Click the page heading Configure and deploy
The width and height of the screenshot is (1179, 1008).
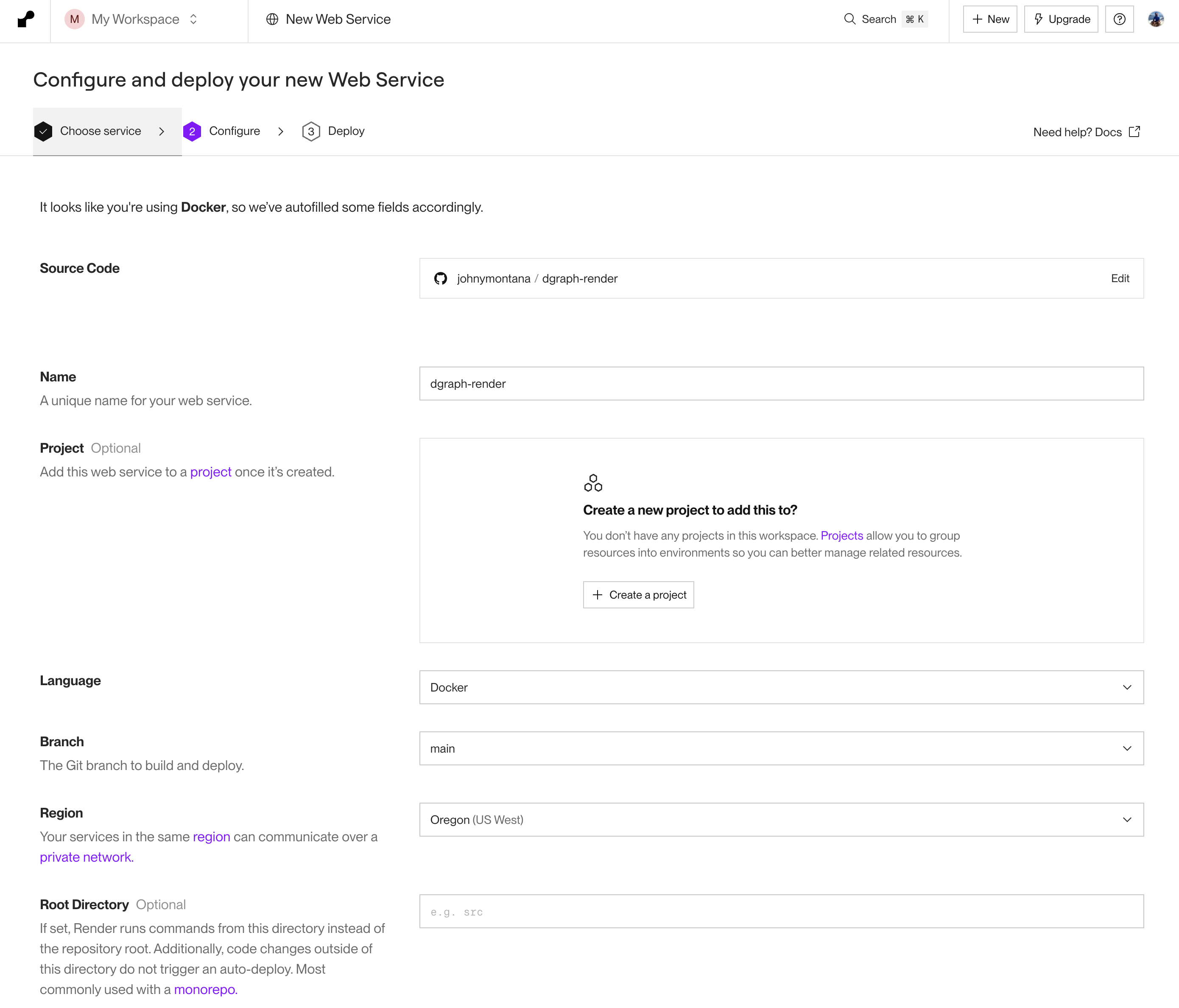click(x=238, y=80)
